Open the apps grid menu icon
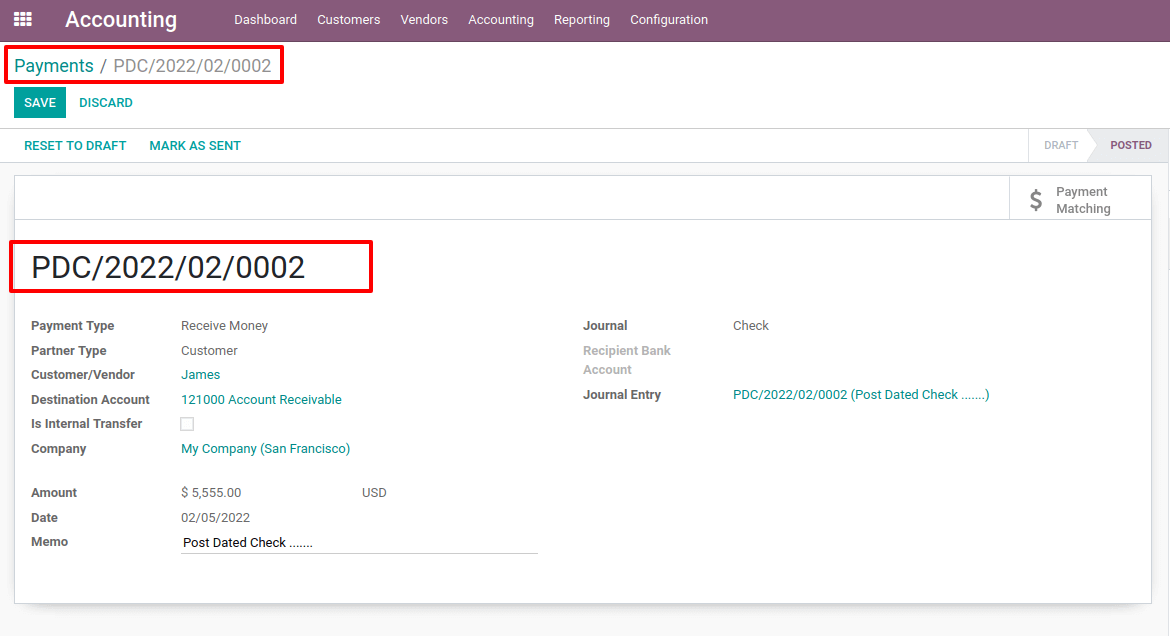Image resolution: width=1170 pixels, height=636 pixels. pyautogui.click(x=23, y=19)
